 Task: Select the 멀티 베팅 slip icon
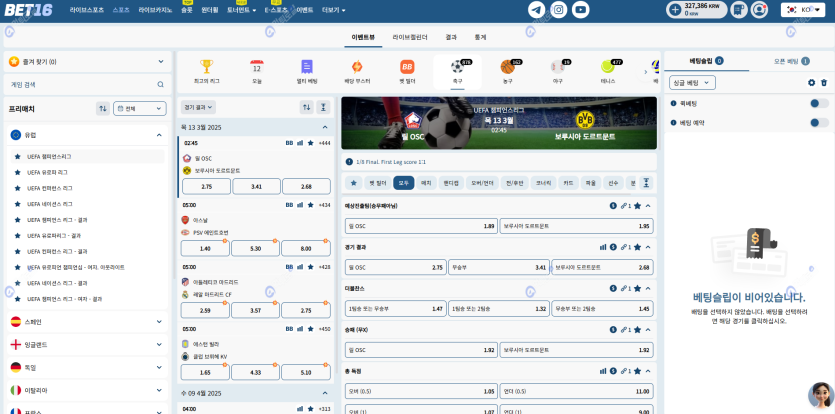307,67
